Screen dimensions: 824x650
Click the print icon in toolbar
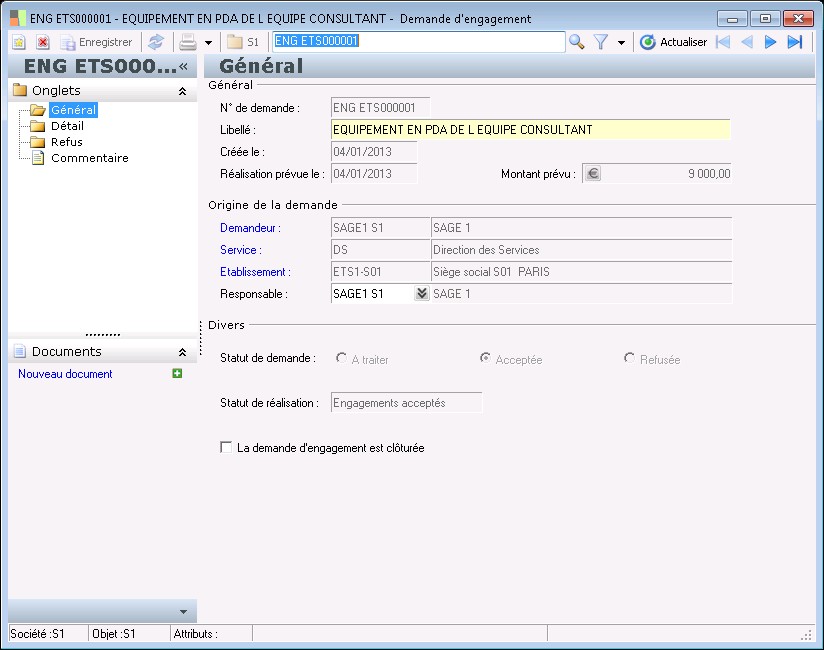[x=187, y=42]
